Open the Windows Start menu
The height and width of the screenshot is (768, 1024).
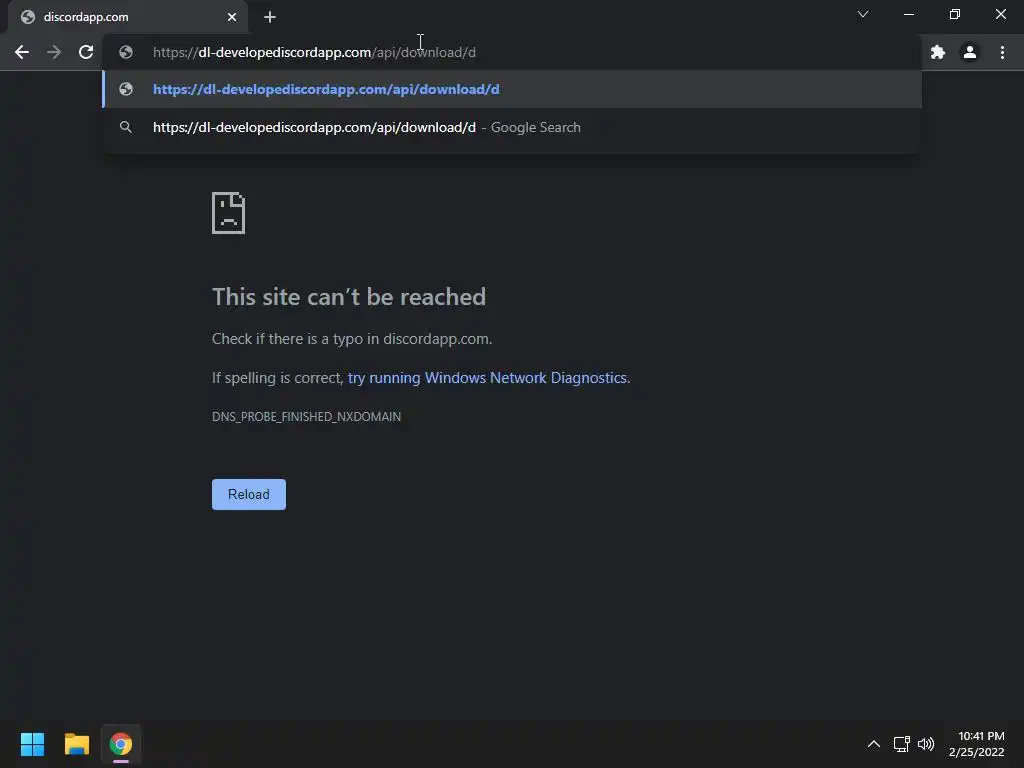[x=32, y=744]
